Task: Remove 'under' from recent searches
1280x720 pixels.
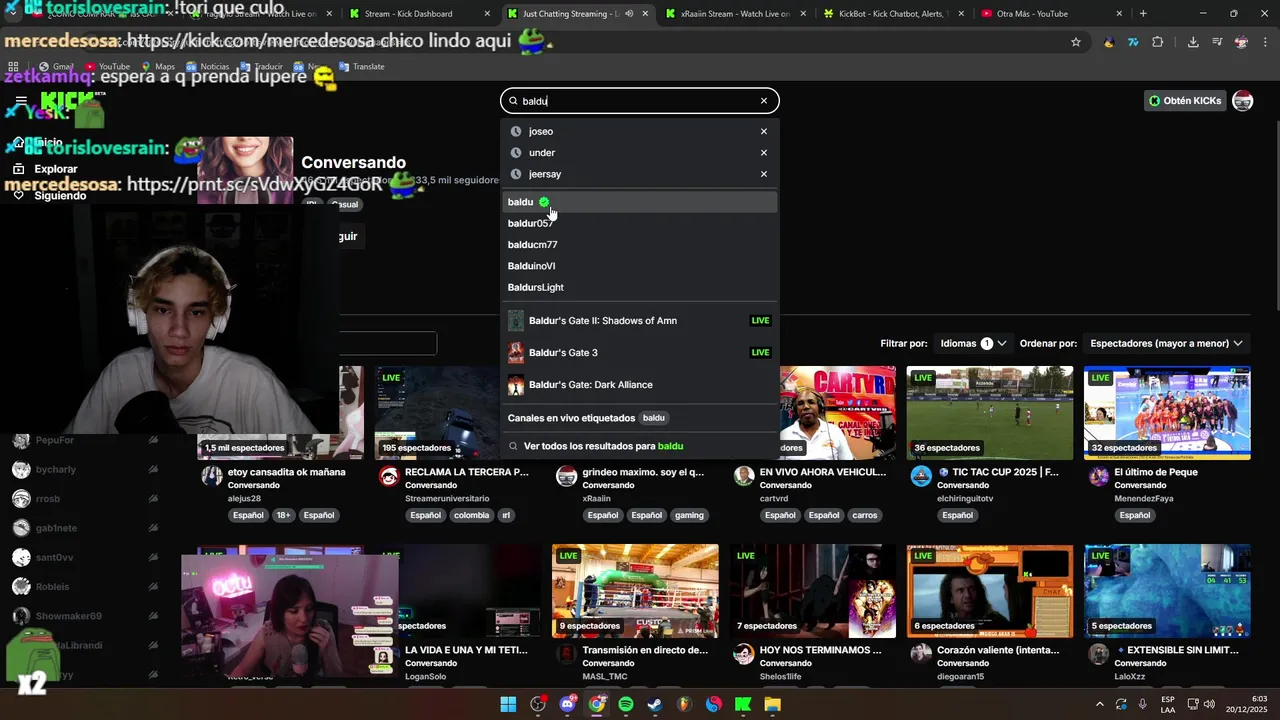Action: (x=764, y=153)
